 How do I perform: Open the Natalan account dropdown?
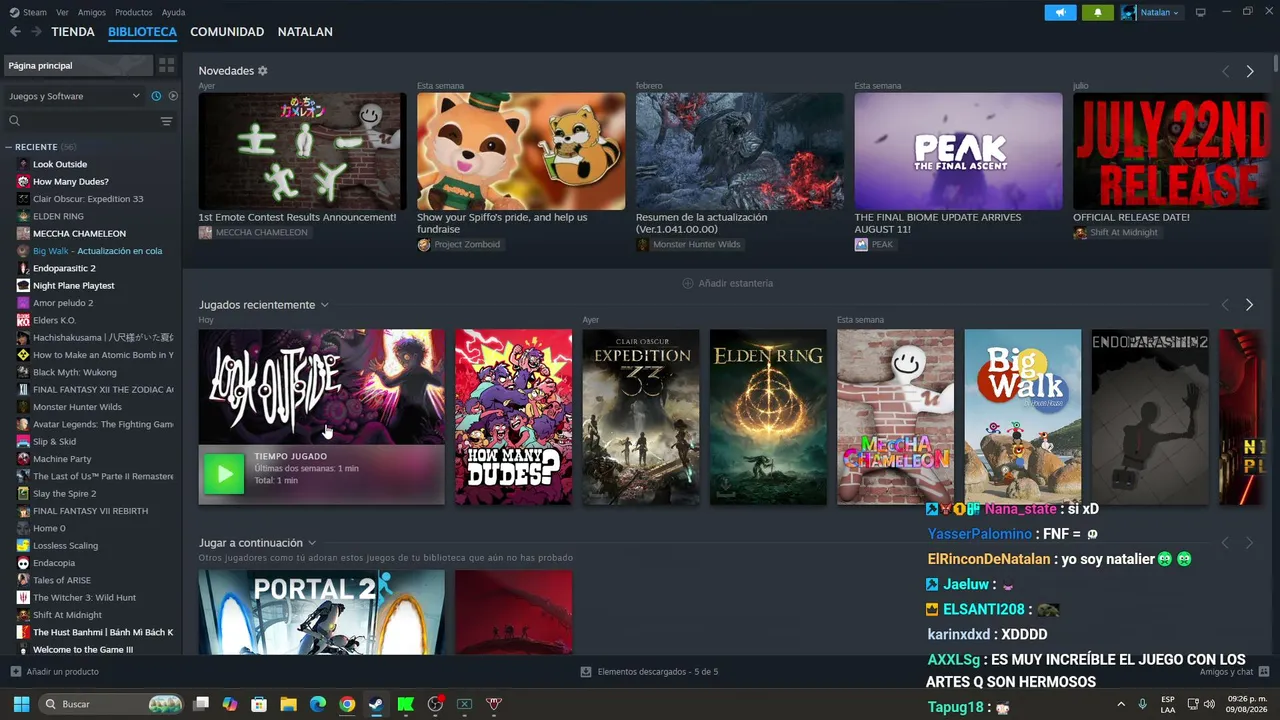click(x=1151, y=13)
